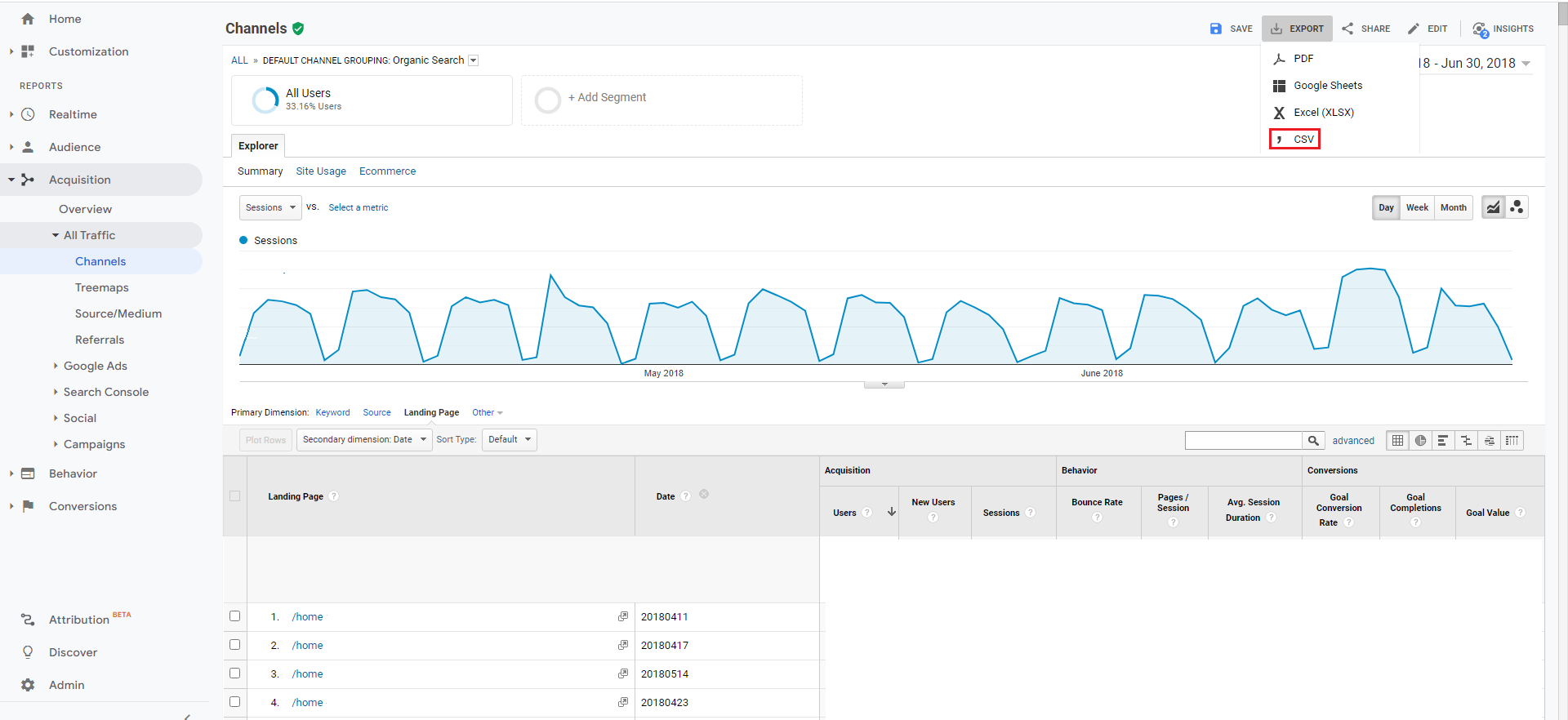Open Admin settings gear
This screenshot has height=720, width=1568.
pos(28,685)
